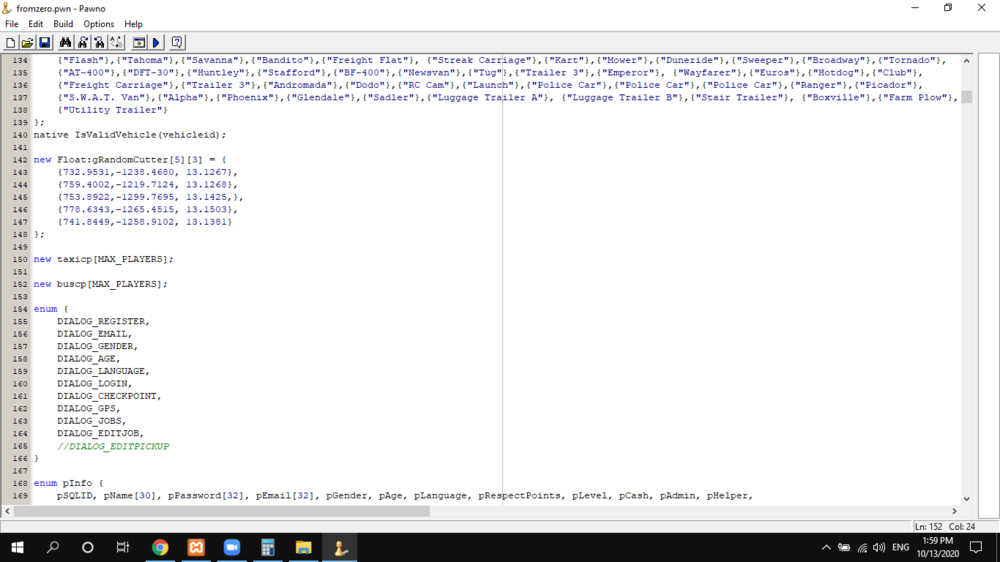
Task: Open the Windows Start menu
Action: pyautogui.click(x=17, y=547)
